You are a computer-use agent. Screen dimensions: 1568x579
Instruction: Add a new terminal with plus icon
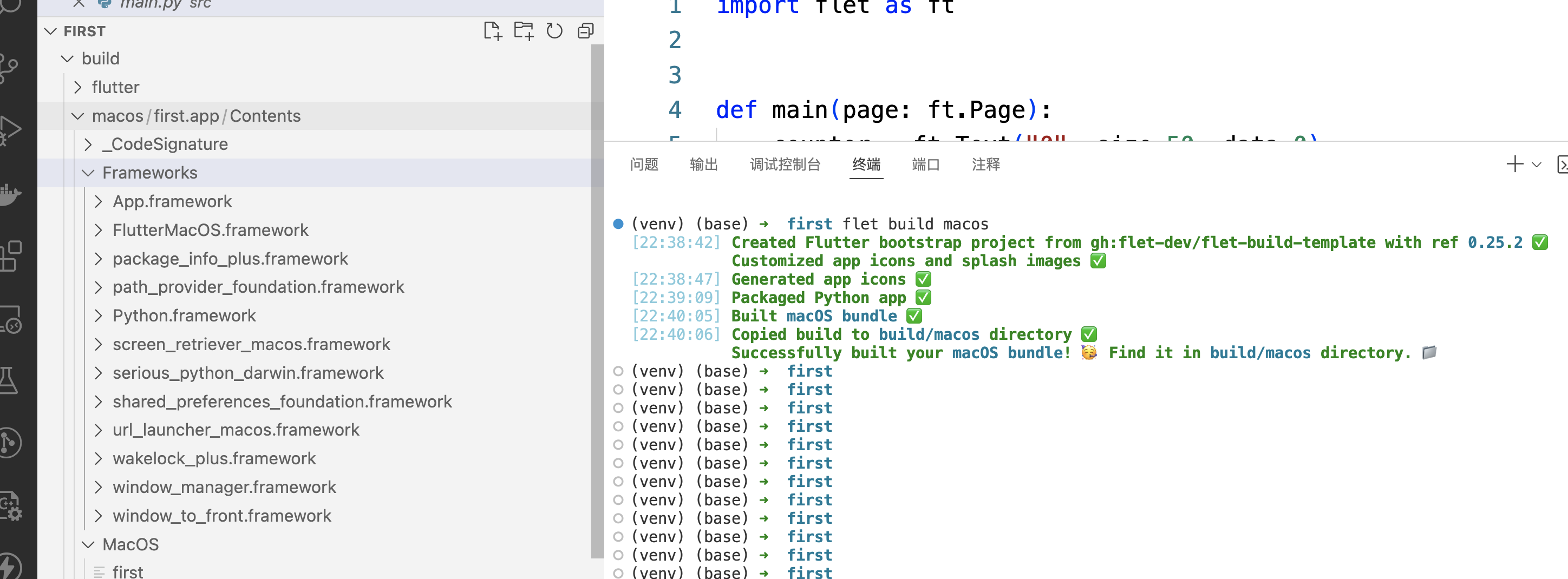tap(1514, 164)
